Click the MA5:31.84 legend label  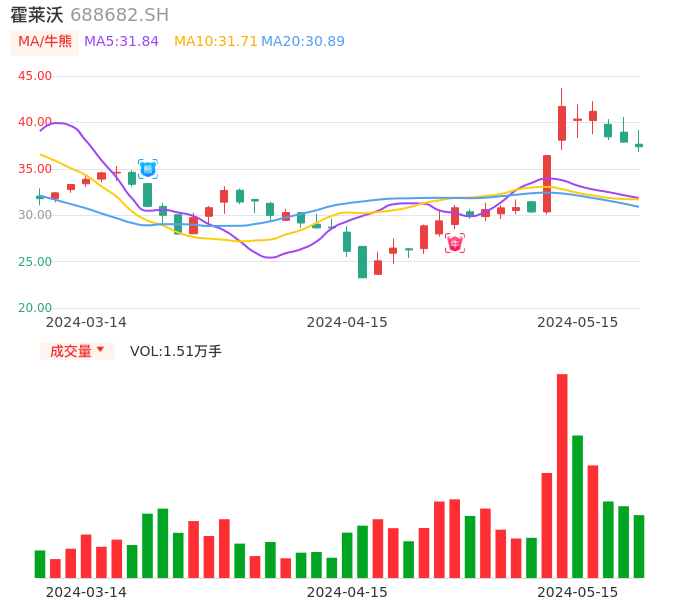coord(121,42)
